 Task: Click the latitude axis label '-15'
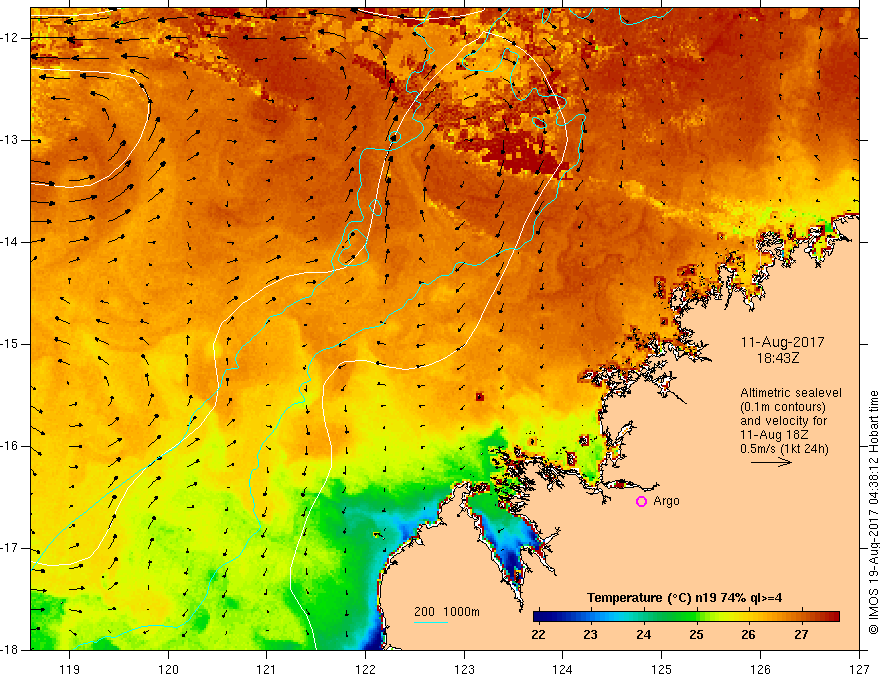coord(11,344)
